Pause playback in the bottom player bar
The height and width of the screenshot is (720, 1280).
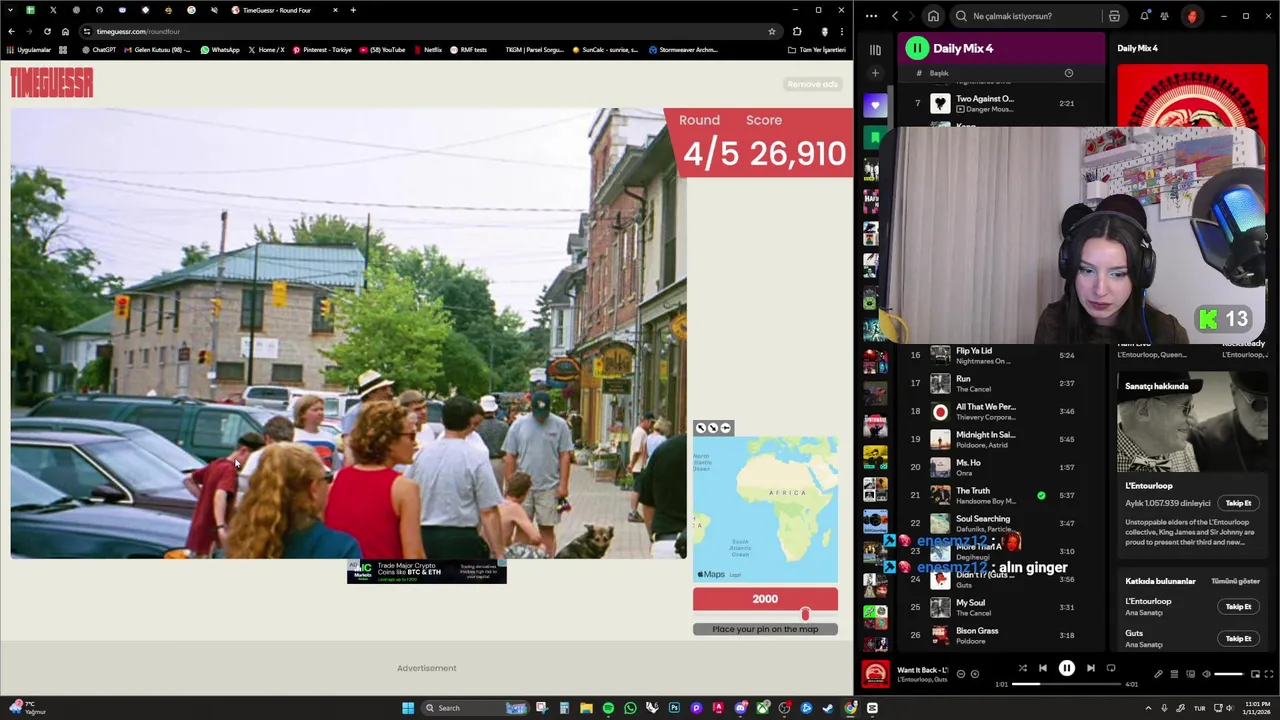pyautogui.click(x=1066, y=668)
